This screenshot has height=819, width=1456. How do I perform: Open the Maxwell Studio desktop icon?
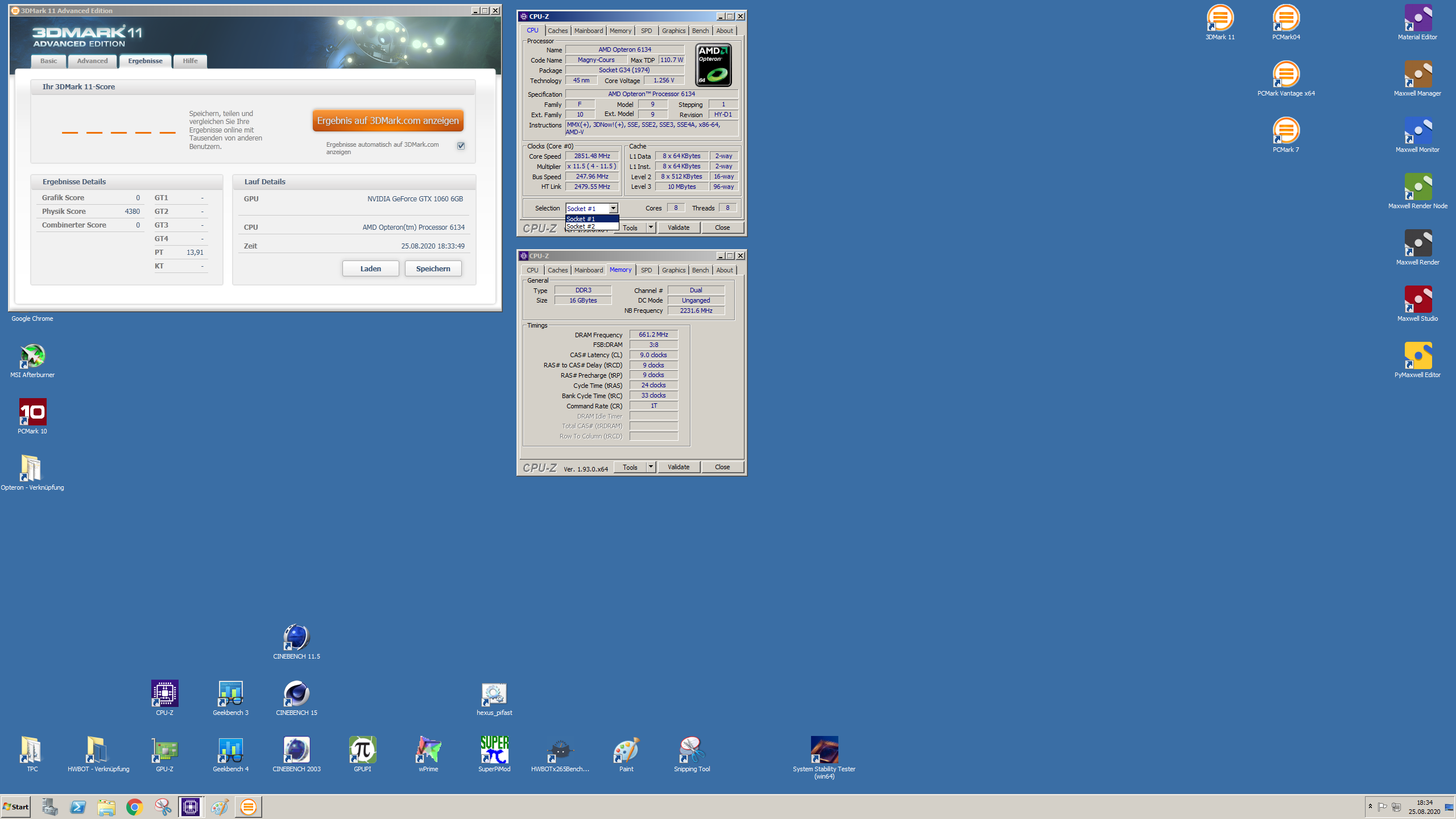(1417, 304)
